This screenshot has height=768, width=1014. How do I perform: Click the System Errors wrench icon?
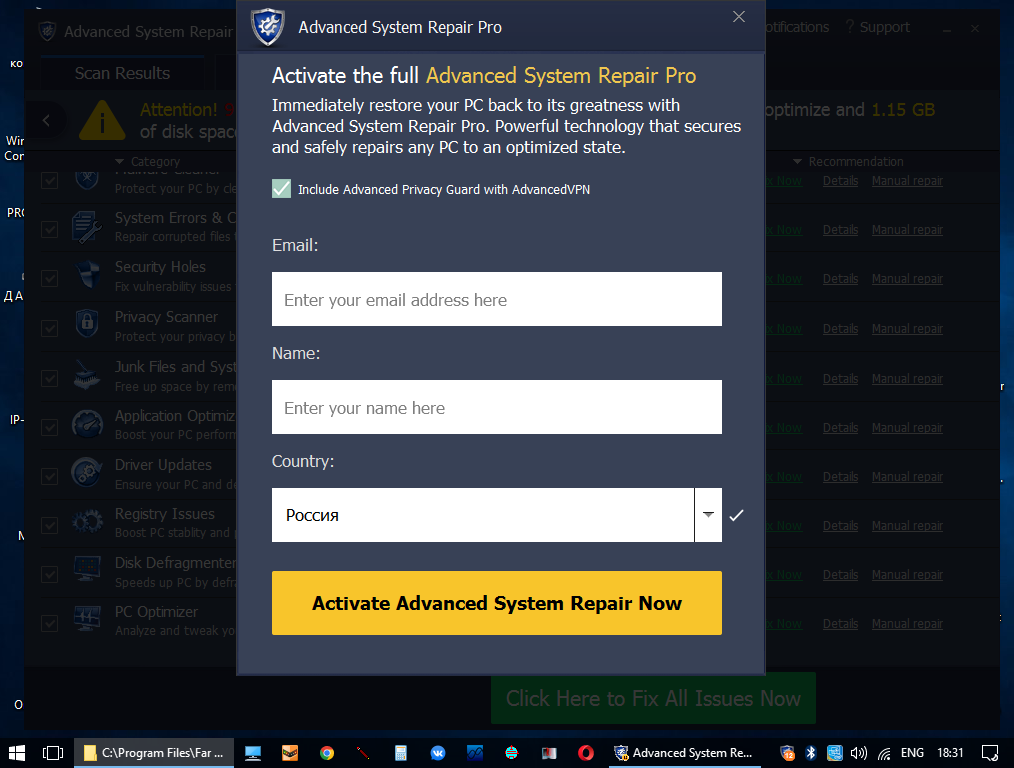coord(87,228)
